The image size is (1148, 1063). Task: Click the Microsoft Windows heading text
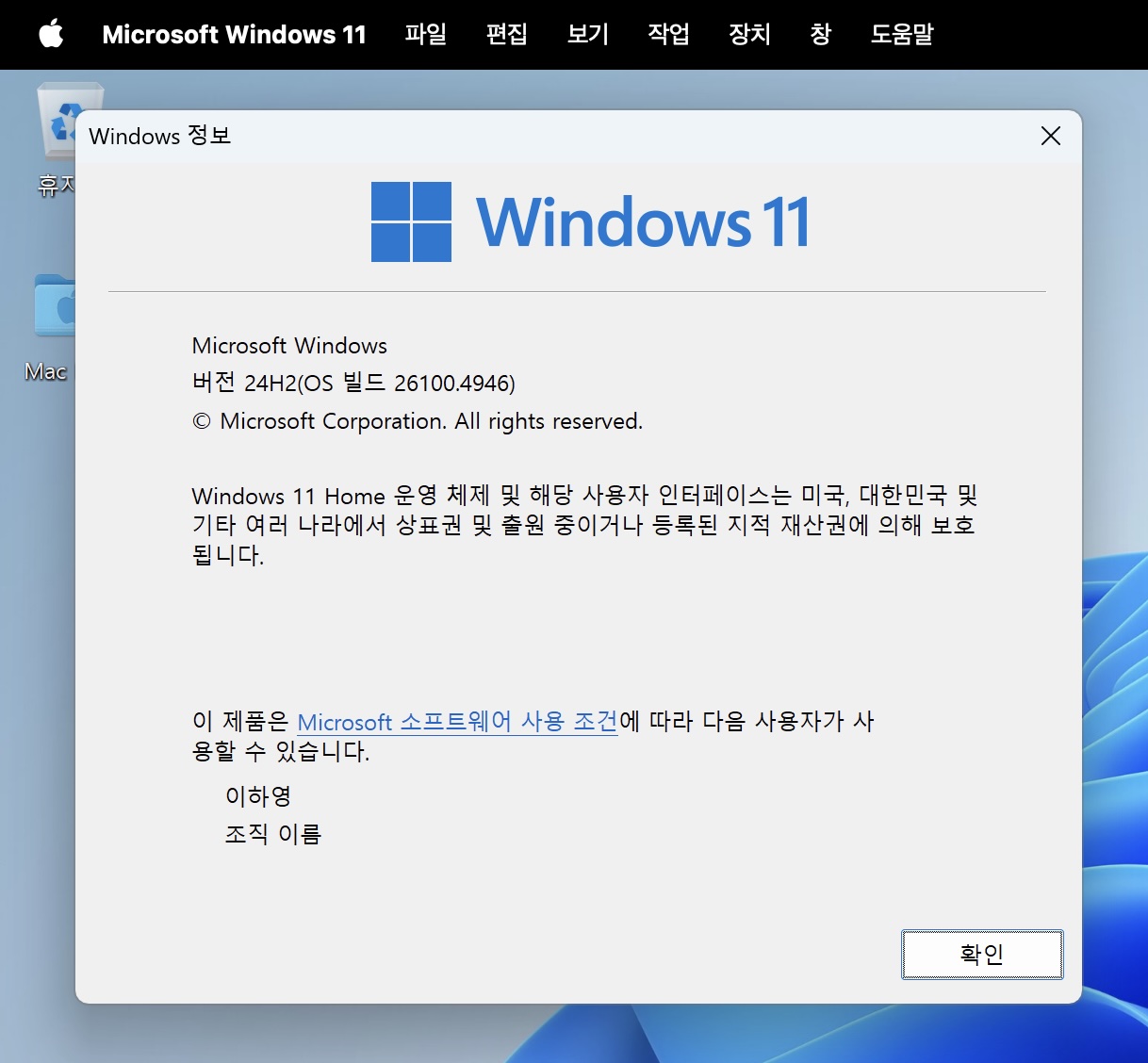click(289, 346)
